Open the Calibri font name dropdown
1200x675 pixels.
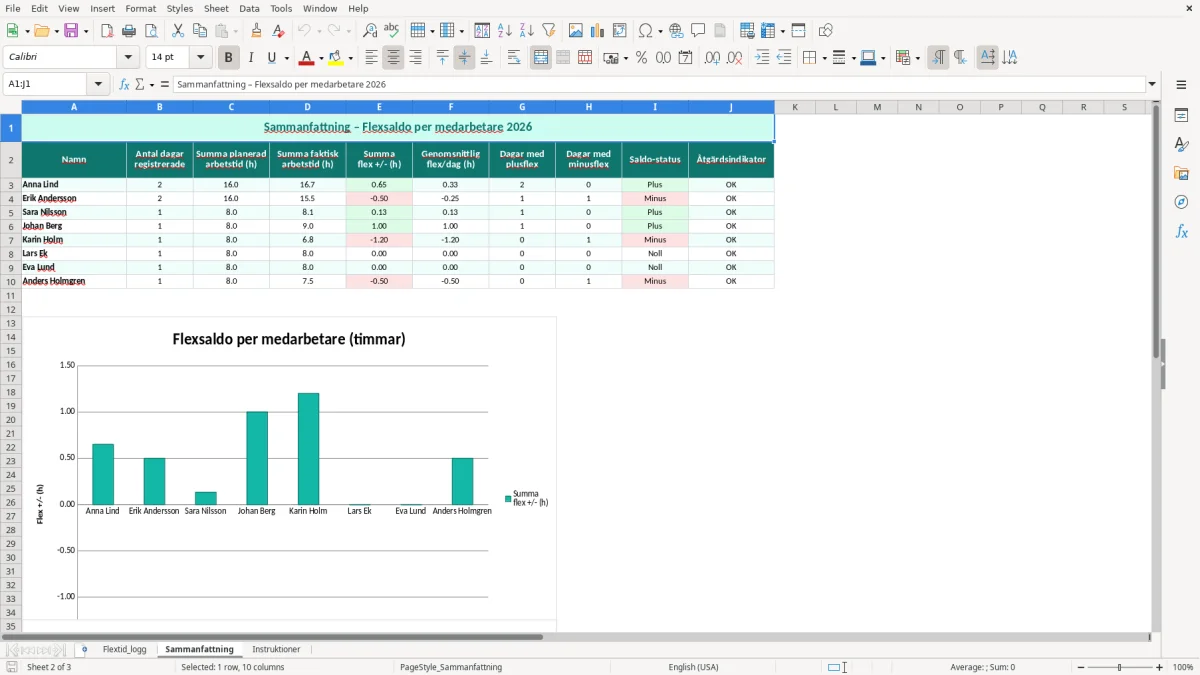click(127, 58)
